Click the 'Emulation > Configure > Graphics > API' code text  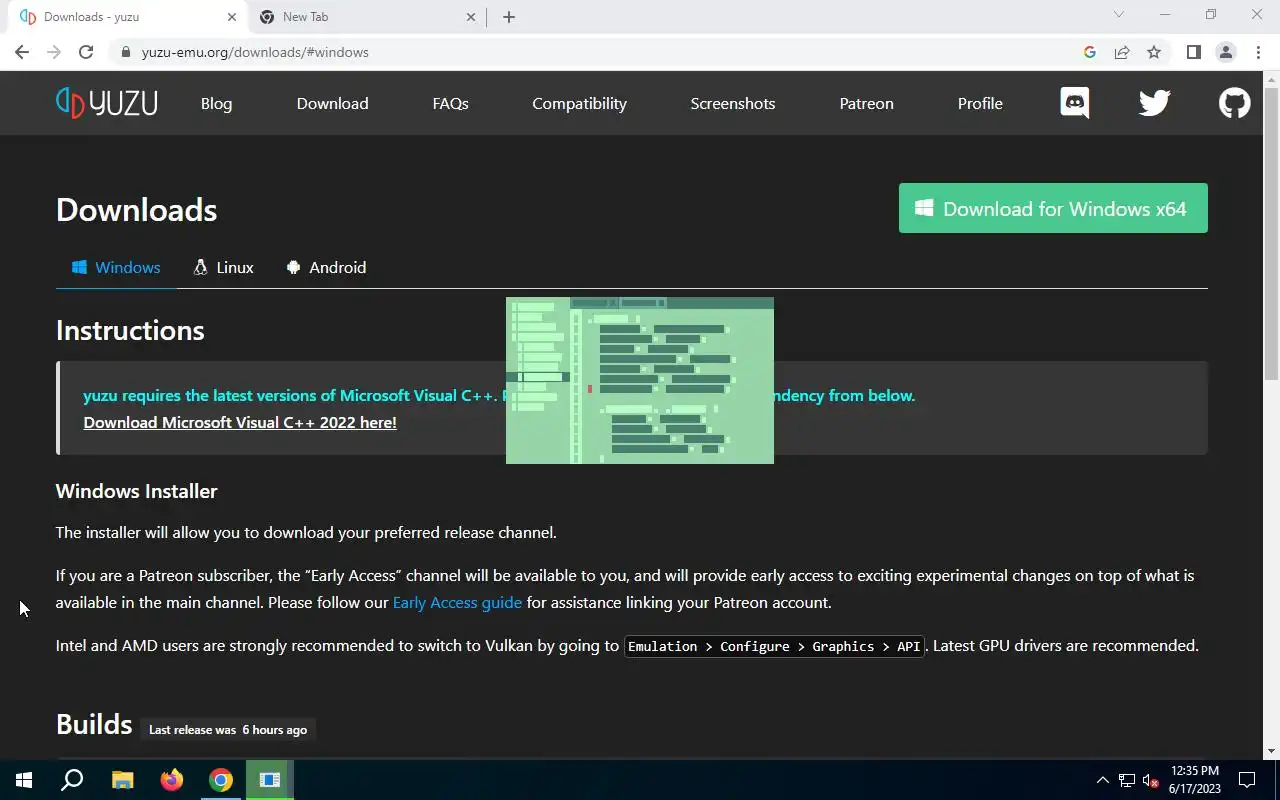click(x=774, y=646)
